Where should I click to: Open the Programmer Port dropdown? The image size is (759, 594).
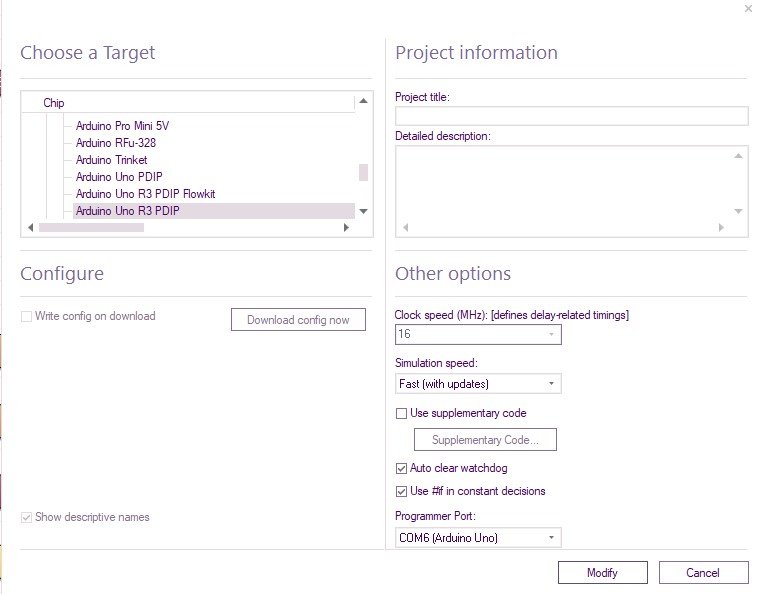(x=551, y=538)
